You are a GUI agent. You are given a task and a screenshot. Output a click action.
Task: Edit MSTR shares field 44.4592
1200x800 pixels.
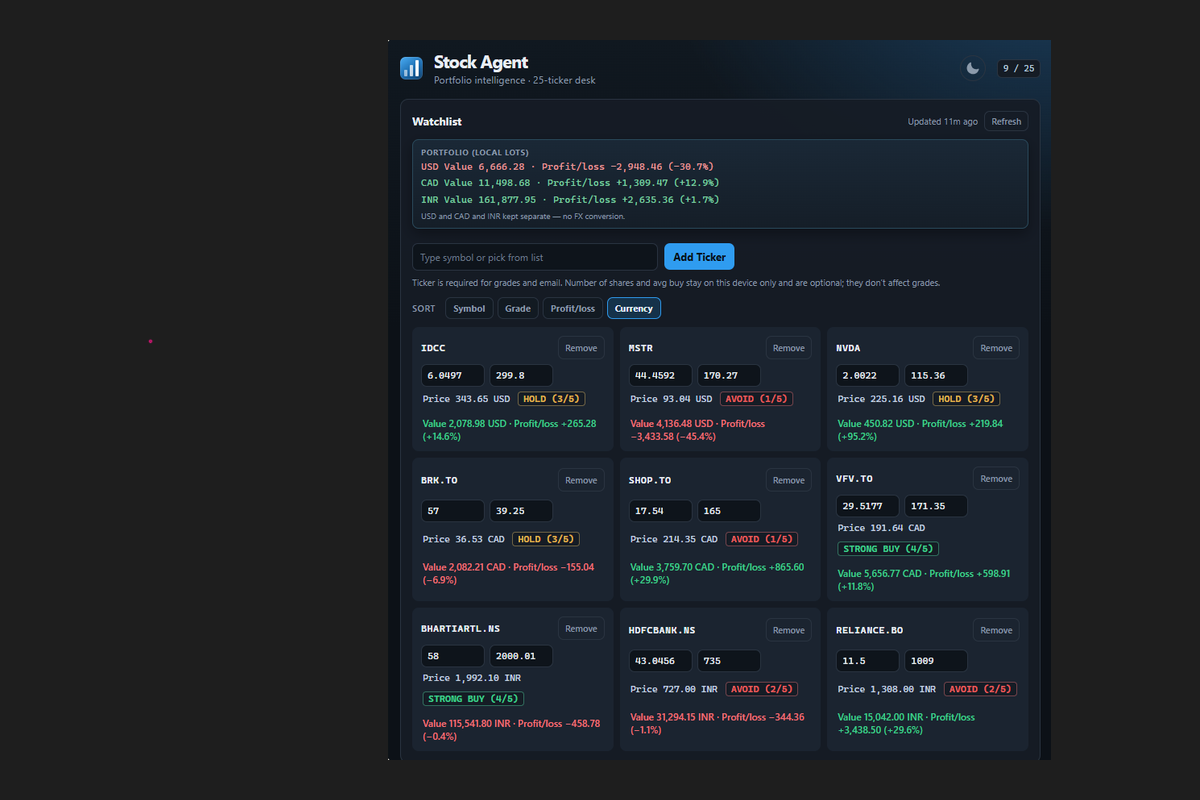pyautogui.click(x=660, y=376)
